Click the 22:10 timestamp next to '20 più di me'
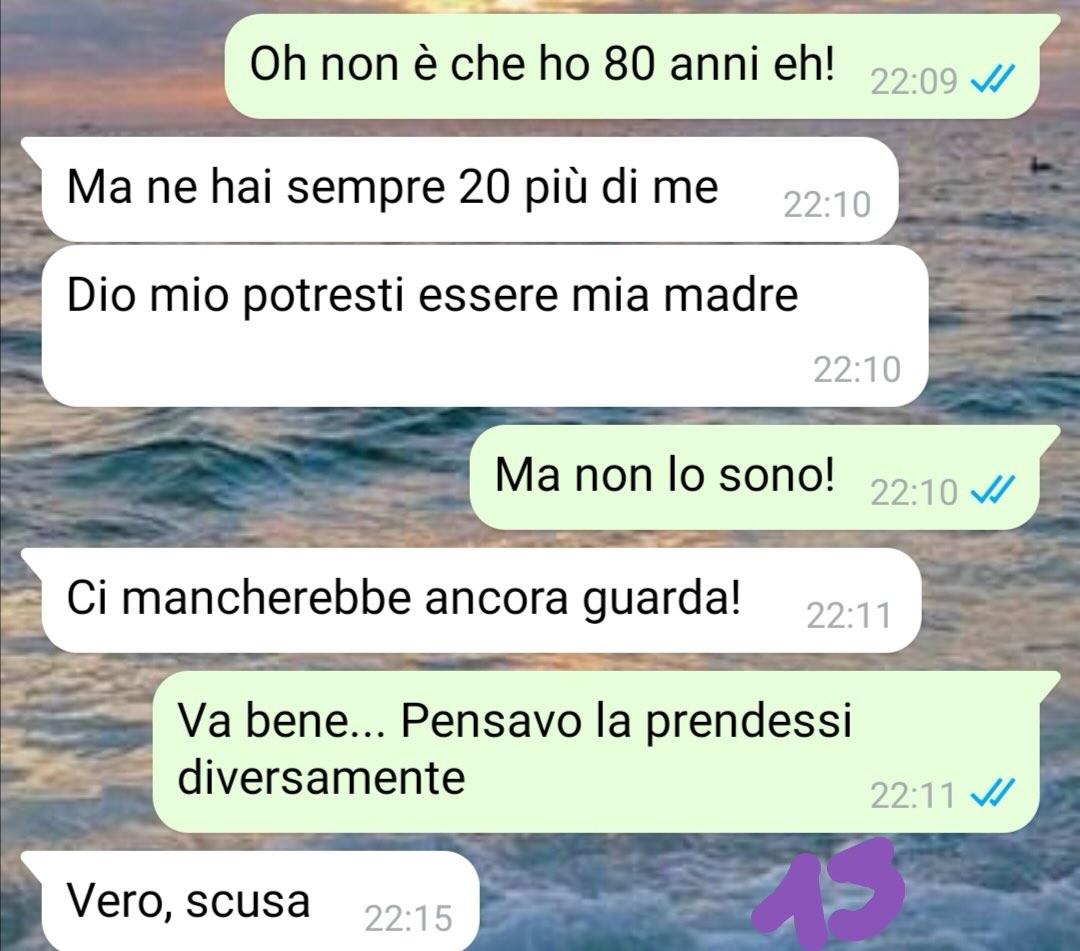Screen dimensions: 1080x951 (827, 205)
